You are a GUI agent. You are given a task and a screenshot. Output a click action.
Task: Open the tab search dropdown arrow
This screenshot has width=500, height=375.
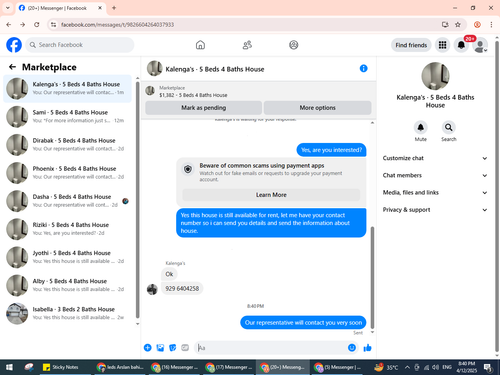[8, 8]
